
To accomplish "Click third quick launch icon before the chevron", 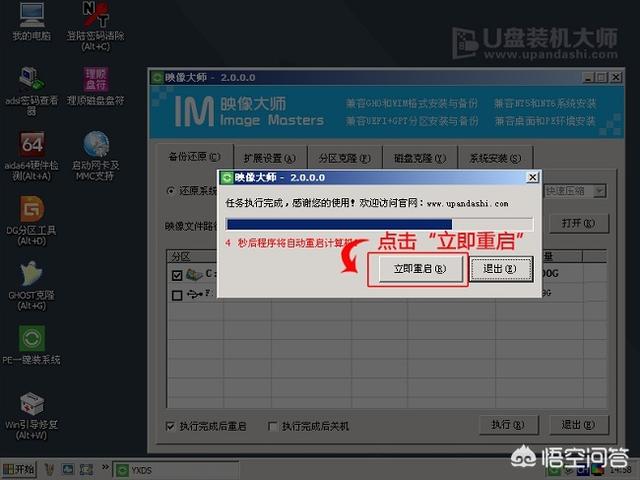I will pos(86,470).
